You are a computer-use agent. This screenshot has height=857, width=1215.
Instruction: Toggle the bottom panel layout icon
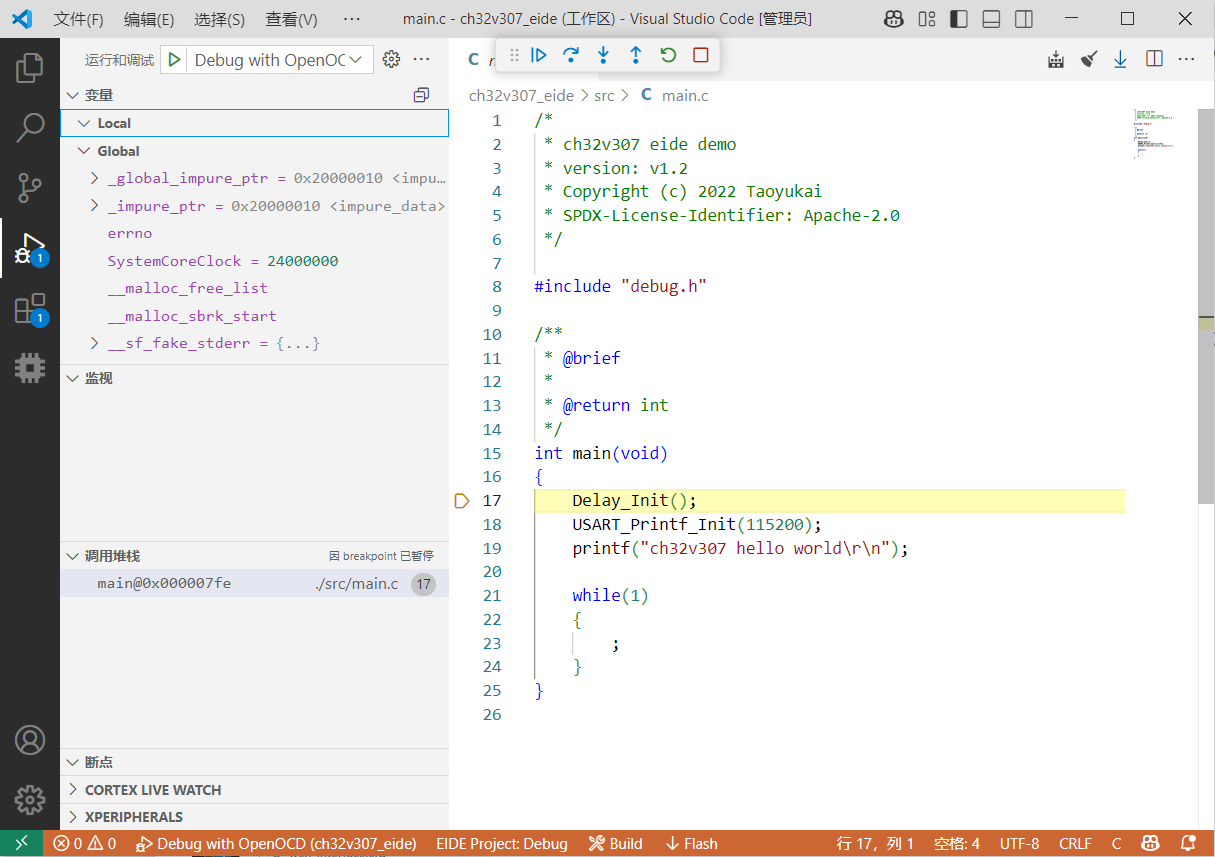point(991,19)
